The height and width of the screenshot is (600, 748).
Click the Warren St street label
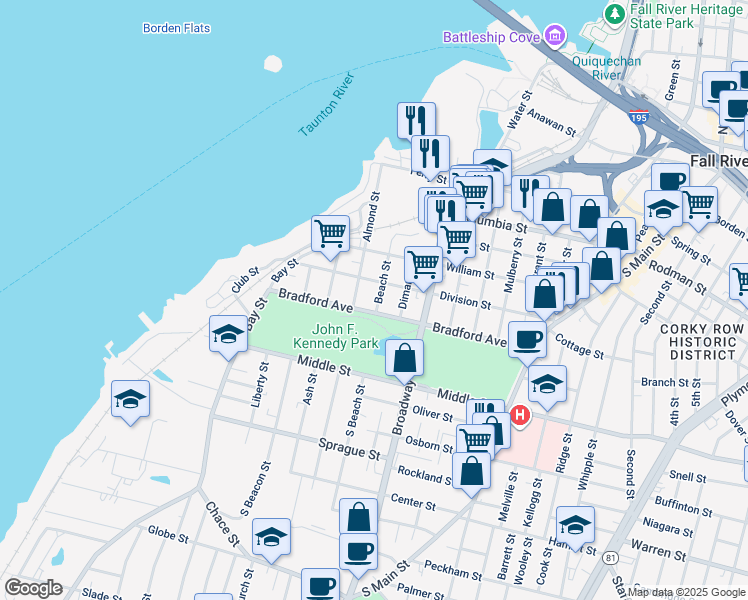658,550
